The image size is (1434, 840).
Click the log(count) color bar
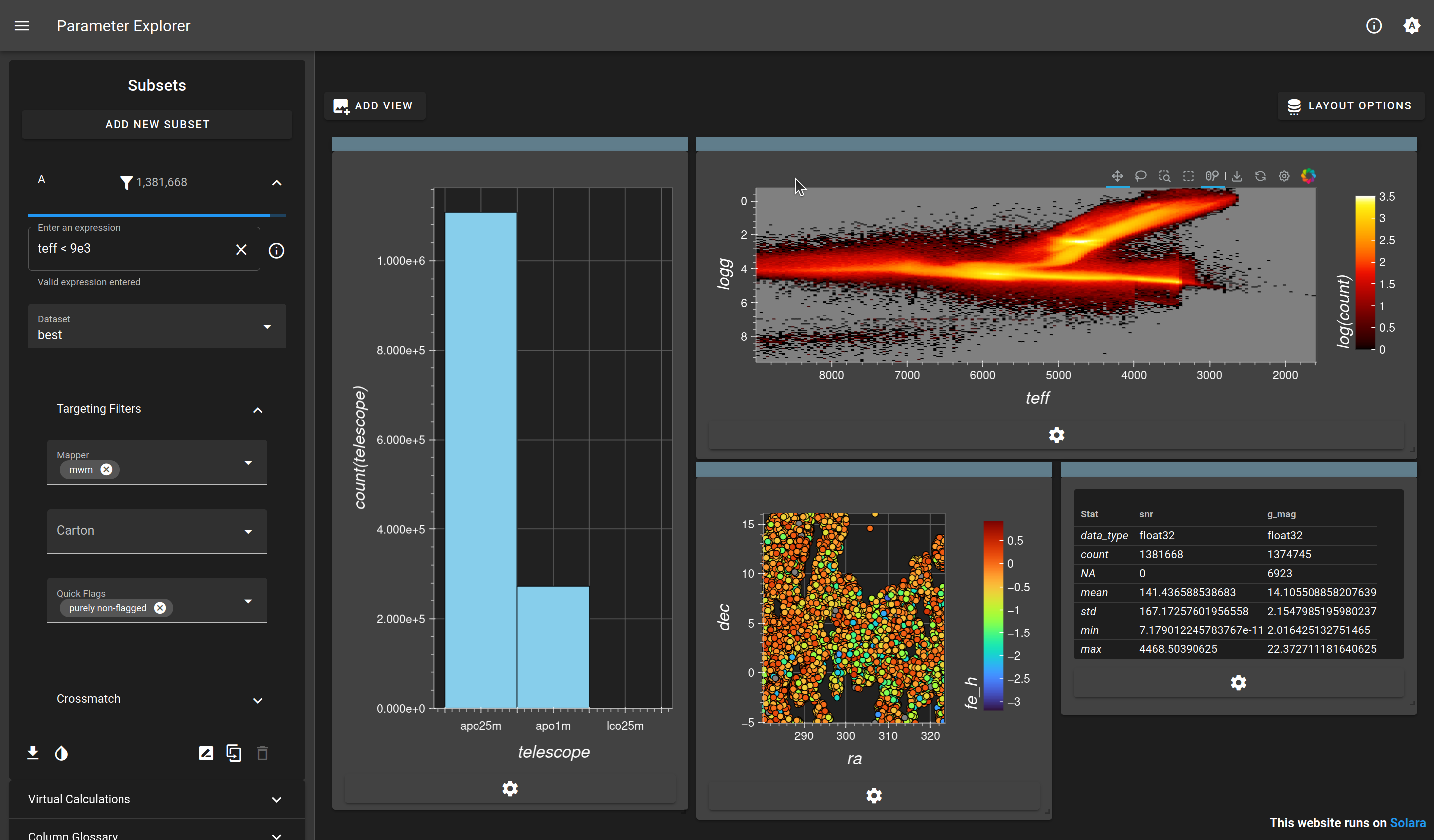pyautogui.click(x=1365, y=273)
